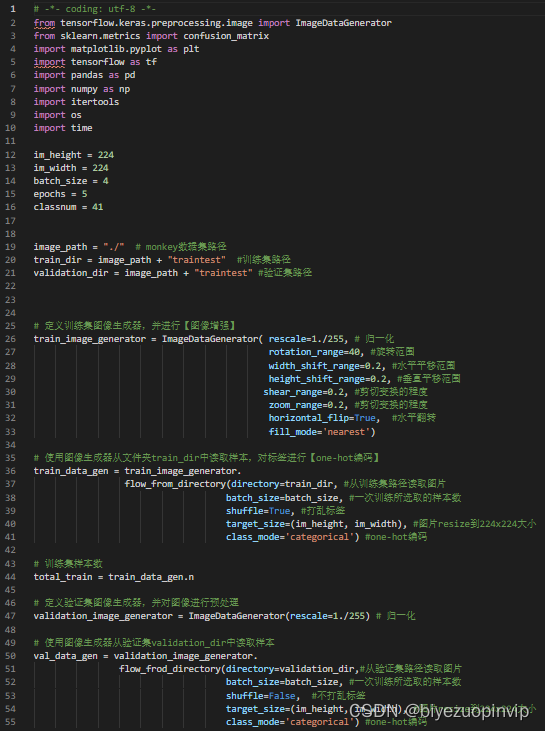This screenshot has height=731, width=545.
Task: Click 'train_data_gen' on line 36
Action: (71, 471)
